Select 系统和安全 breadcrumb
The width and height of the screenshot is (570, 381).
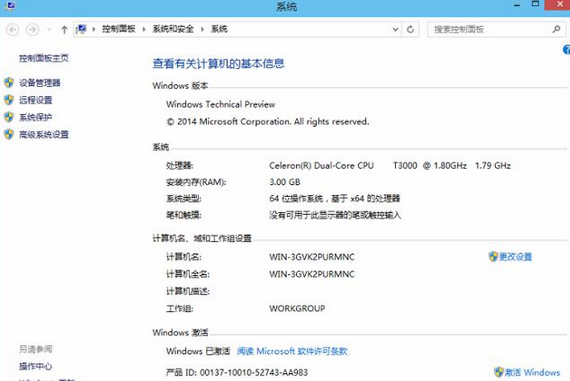click(x=173, y=29)
